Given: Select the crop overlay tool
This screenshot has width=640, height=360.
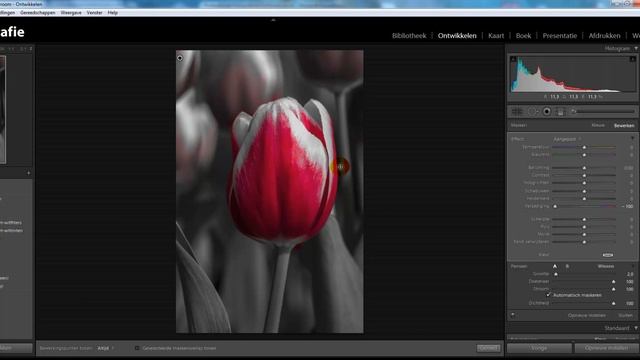Looking at the screenshot, I should pos(517,111).
